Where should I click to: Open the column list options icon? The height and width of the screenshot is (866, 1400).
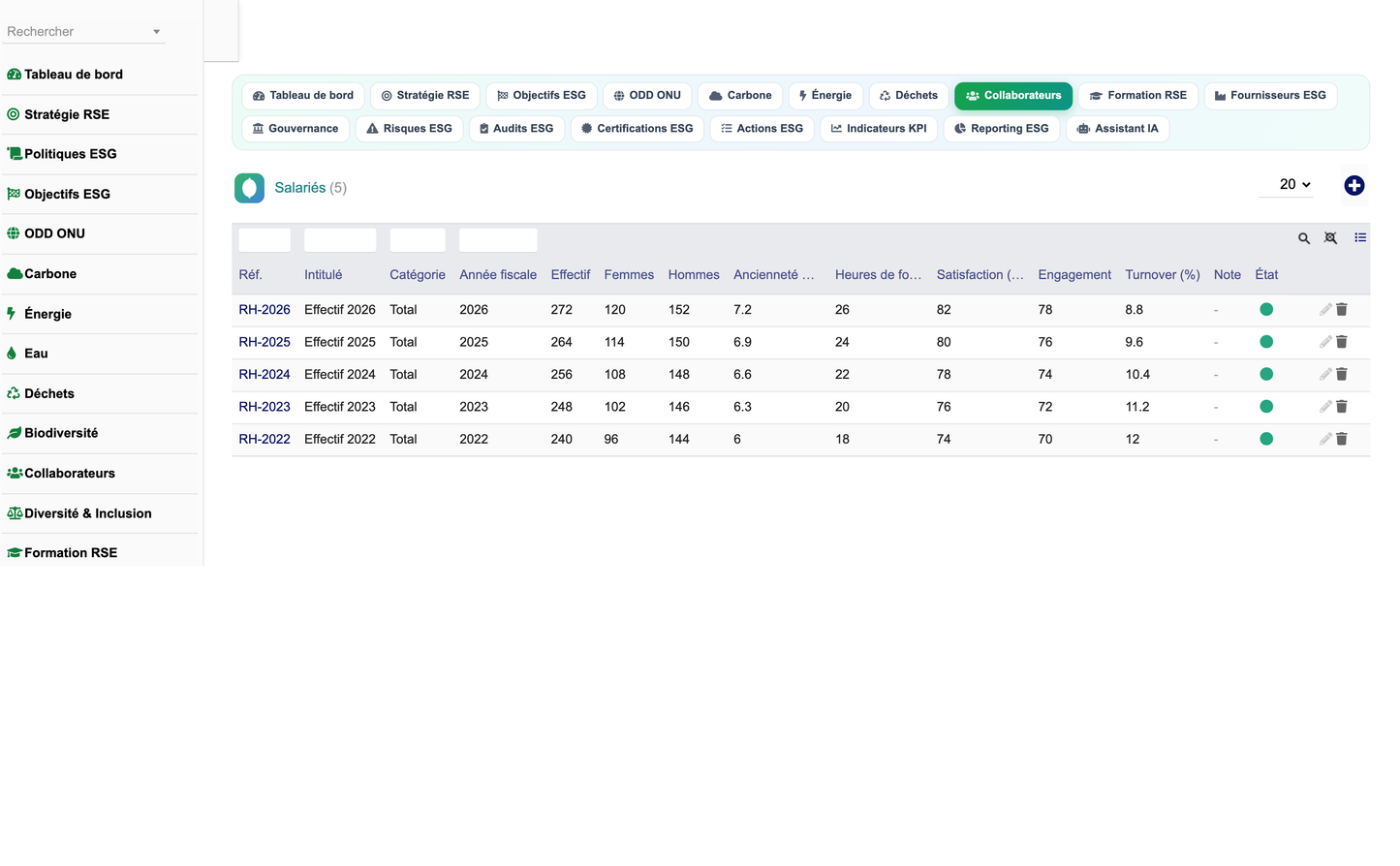[x=1359, y=237]
